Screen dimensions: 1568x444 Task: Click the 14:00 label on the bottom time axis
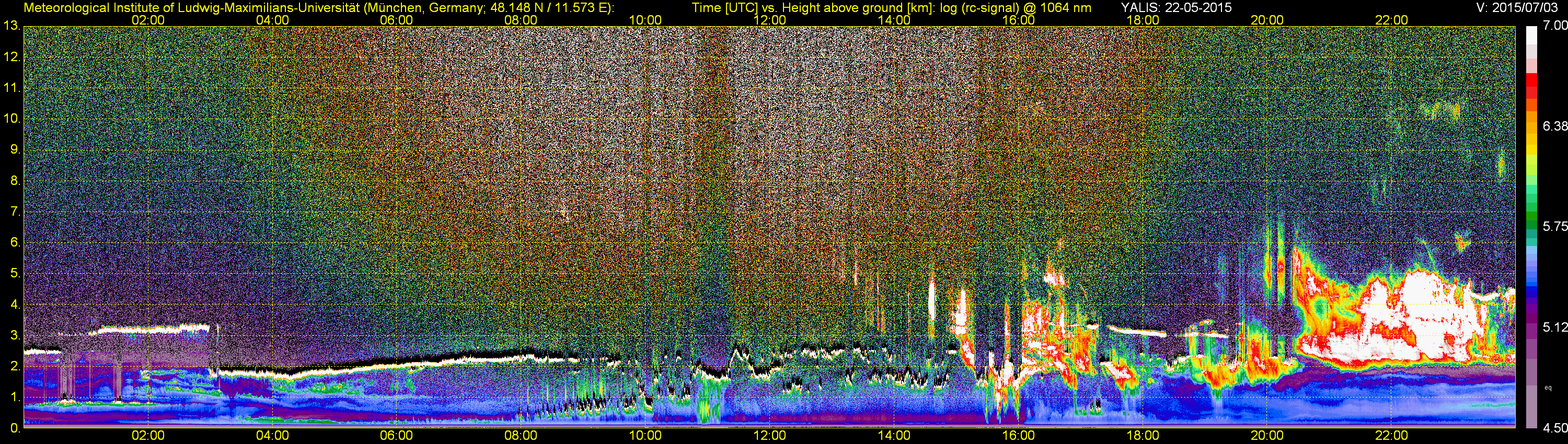point(894,436)
